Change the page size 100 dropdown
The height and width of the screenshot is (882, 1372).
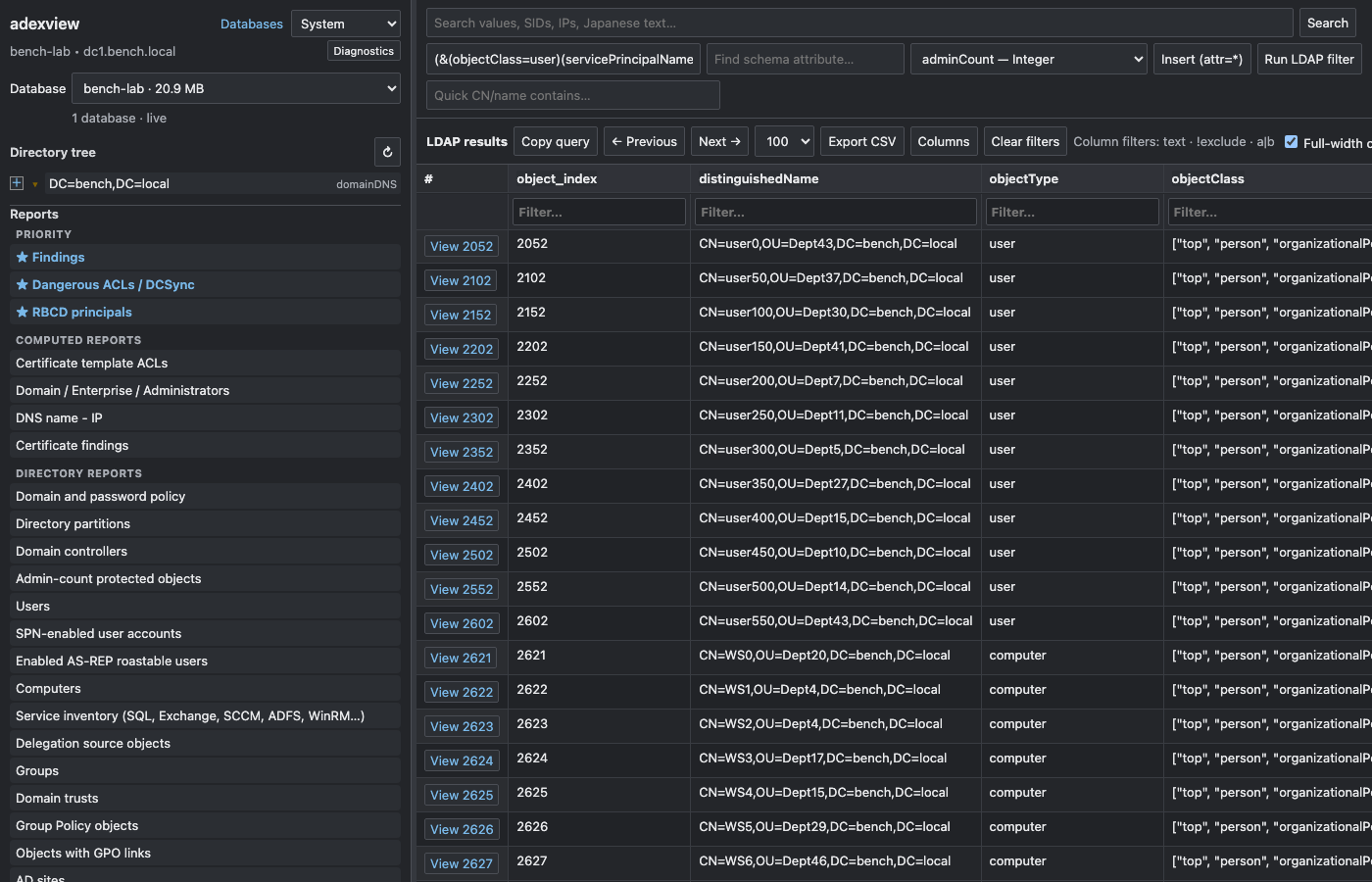pos(786,141)
